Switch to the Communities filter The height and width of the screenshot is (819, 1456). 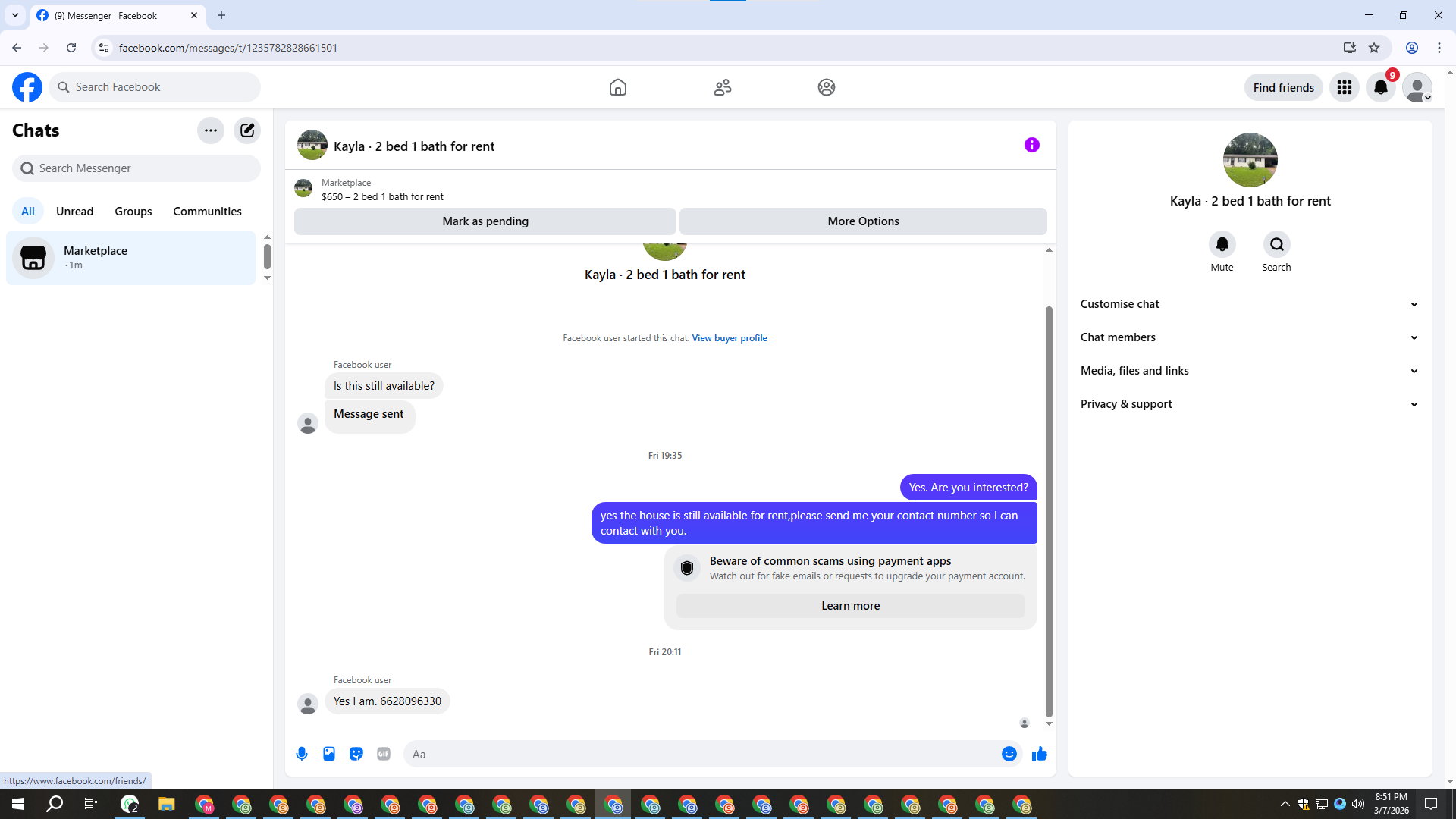pos(207,212)
